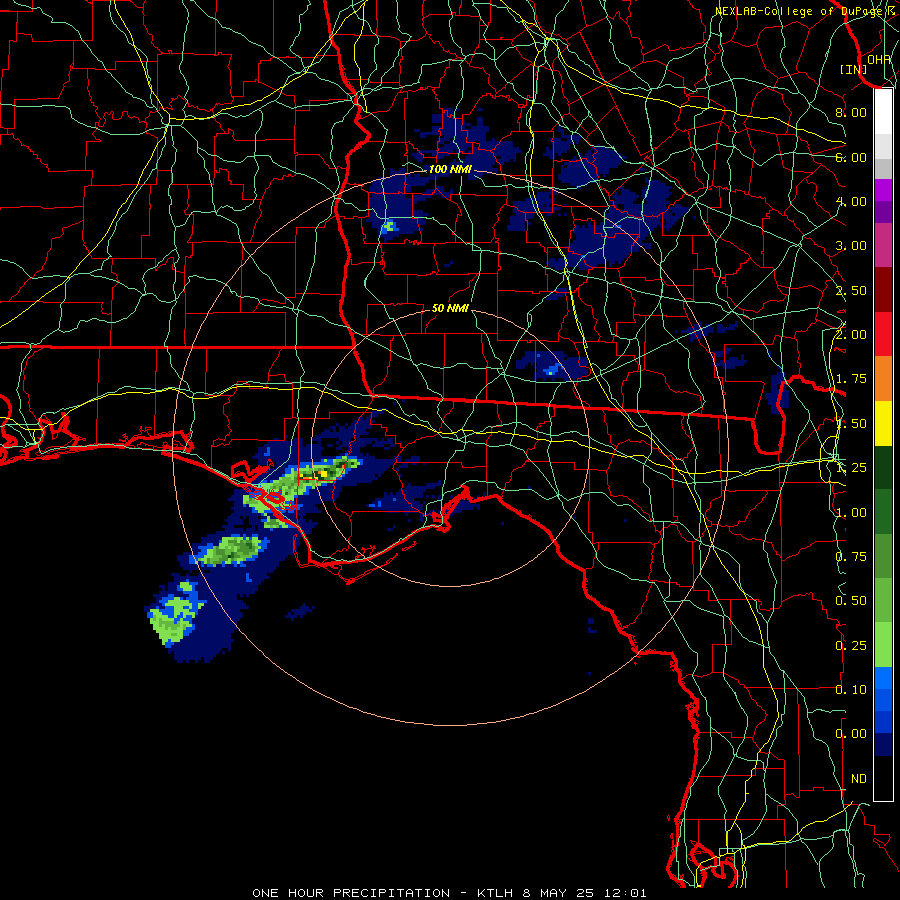Pick the darkest green swatch beside 1.25

click(x=883, y=467)
